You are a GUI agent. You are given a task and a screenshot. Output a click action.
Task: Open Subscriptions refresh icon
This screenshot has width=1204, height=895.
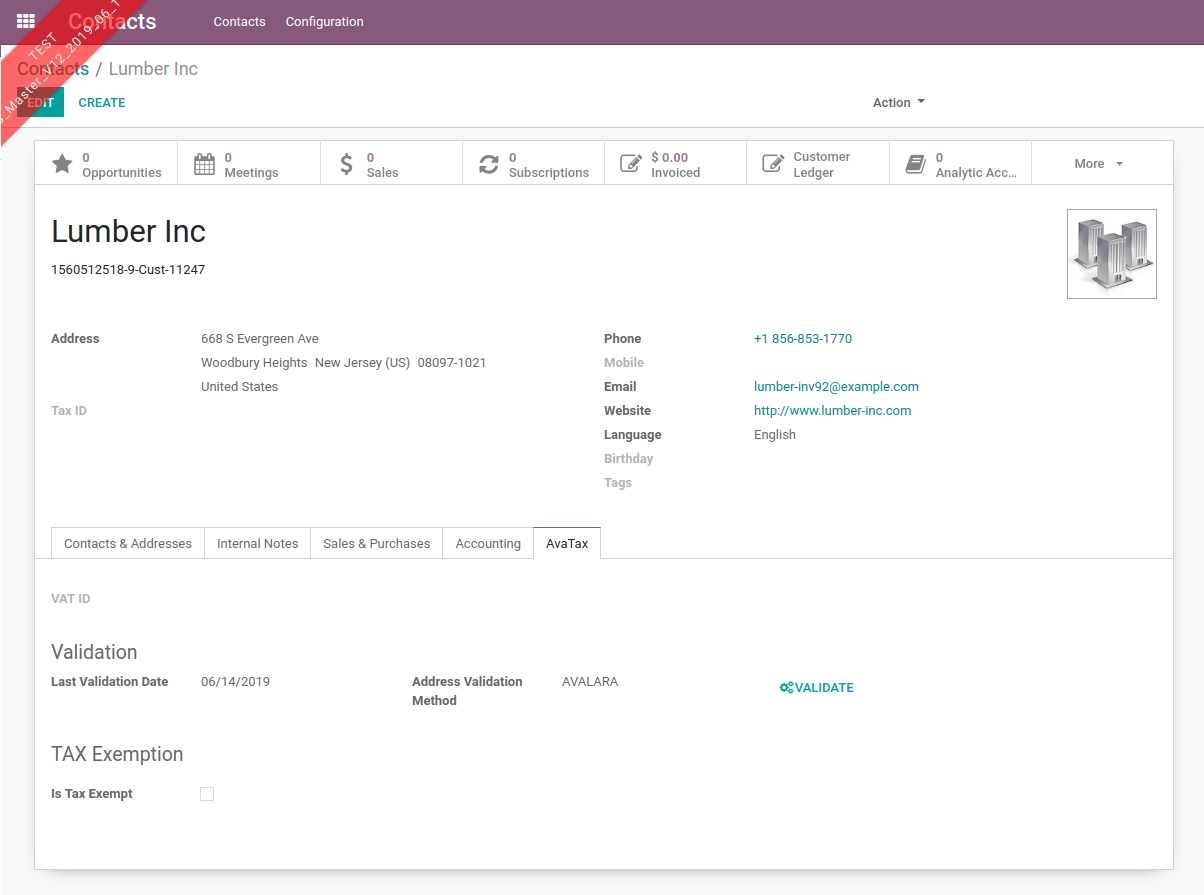pyautogui.click(x=488, y=164)
